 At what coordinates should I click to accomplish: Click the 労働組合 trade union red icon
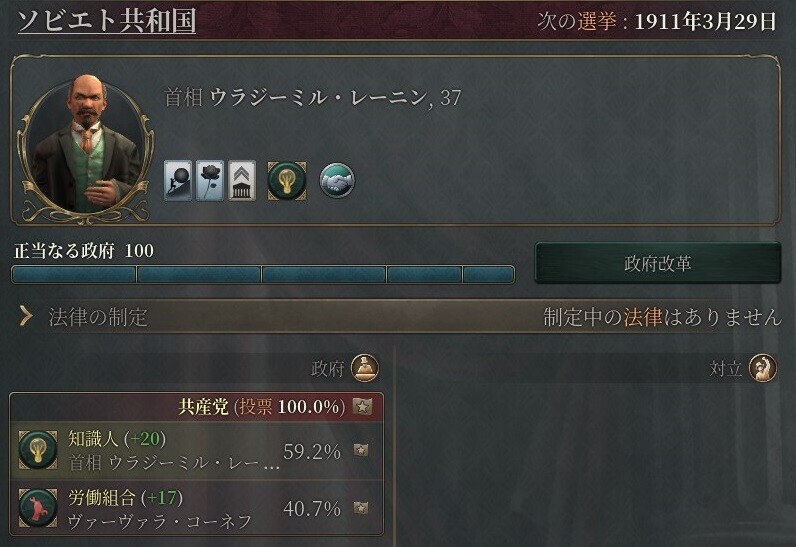[x=38, y=508]
